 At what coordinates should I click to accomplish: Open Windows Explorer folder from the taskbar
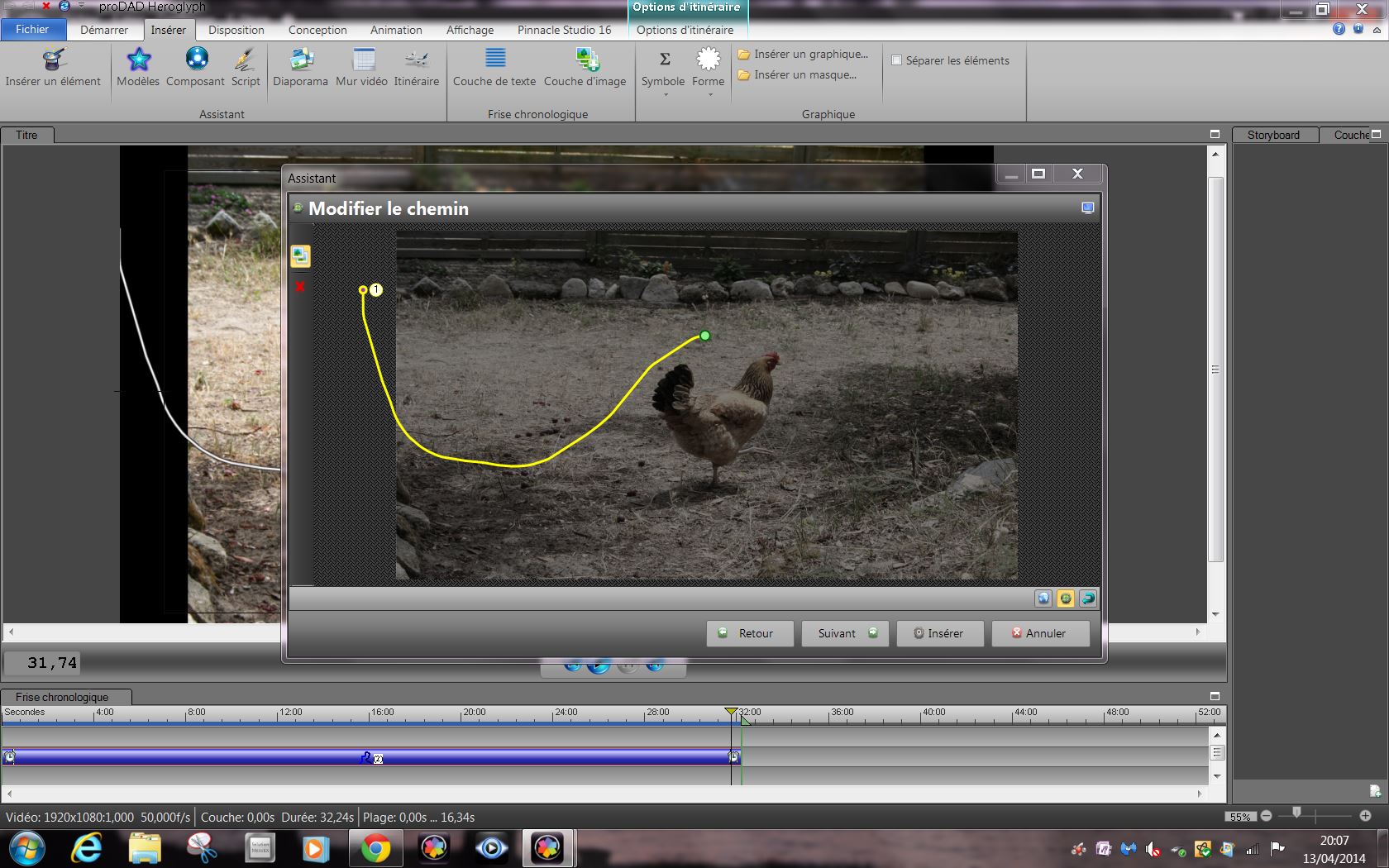pos(145,848)
